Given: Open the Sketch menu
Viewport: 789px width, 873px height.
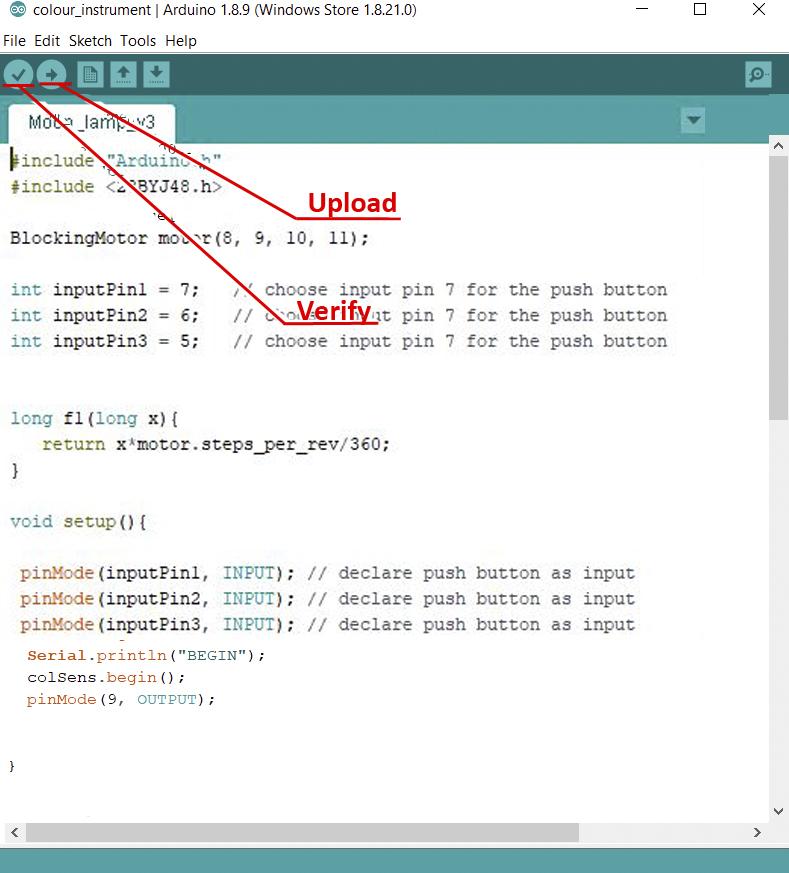Looking at the screenshot, I should pos(90,41).
